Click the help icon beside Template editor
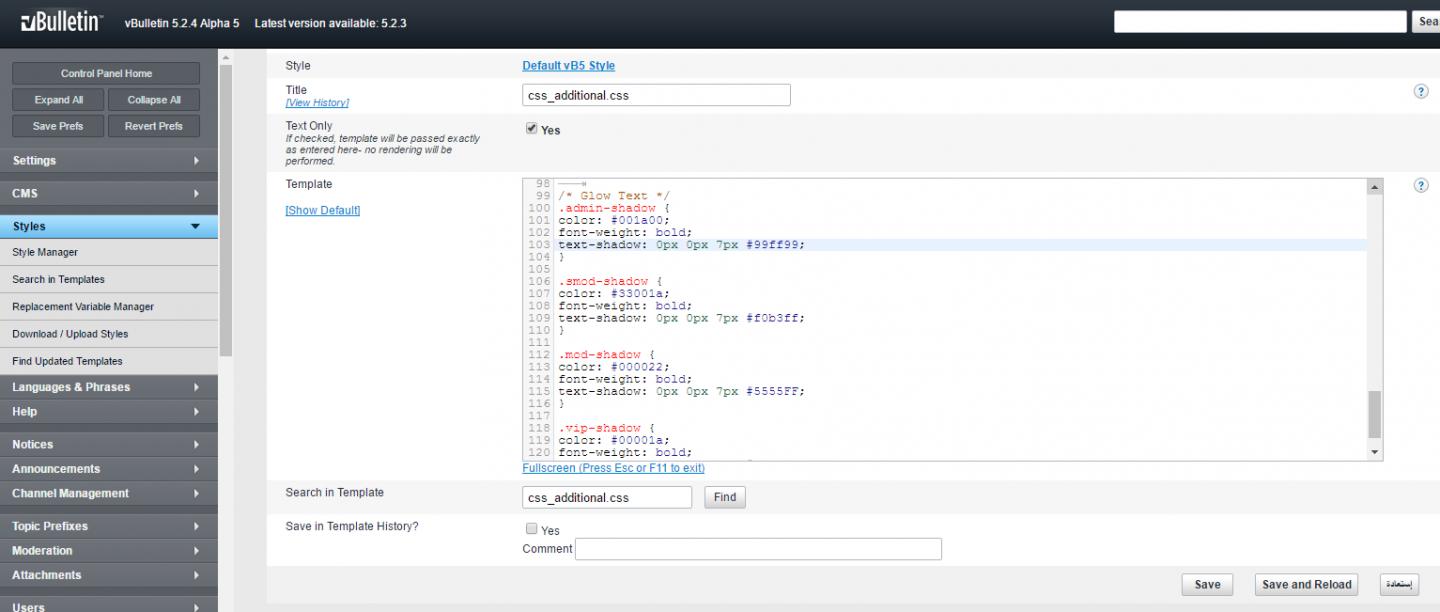1440x612 pixels. [1420, 186]
